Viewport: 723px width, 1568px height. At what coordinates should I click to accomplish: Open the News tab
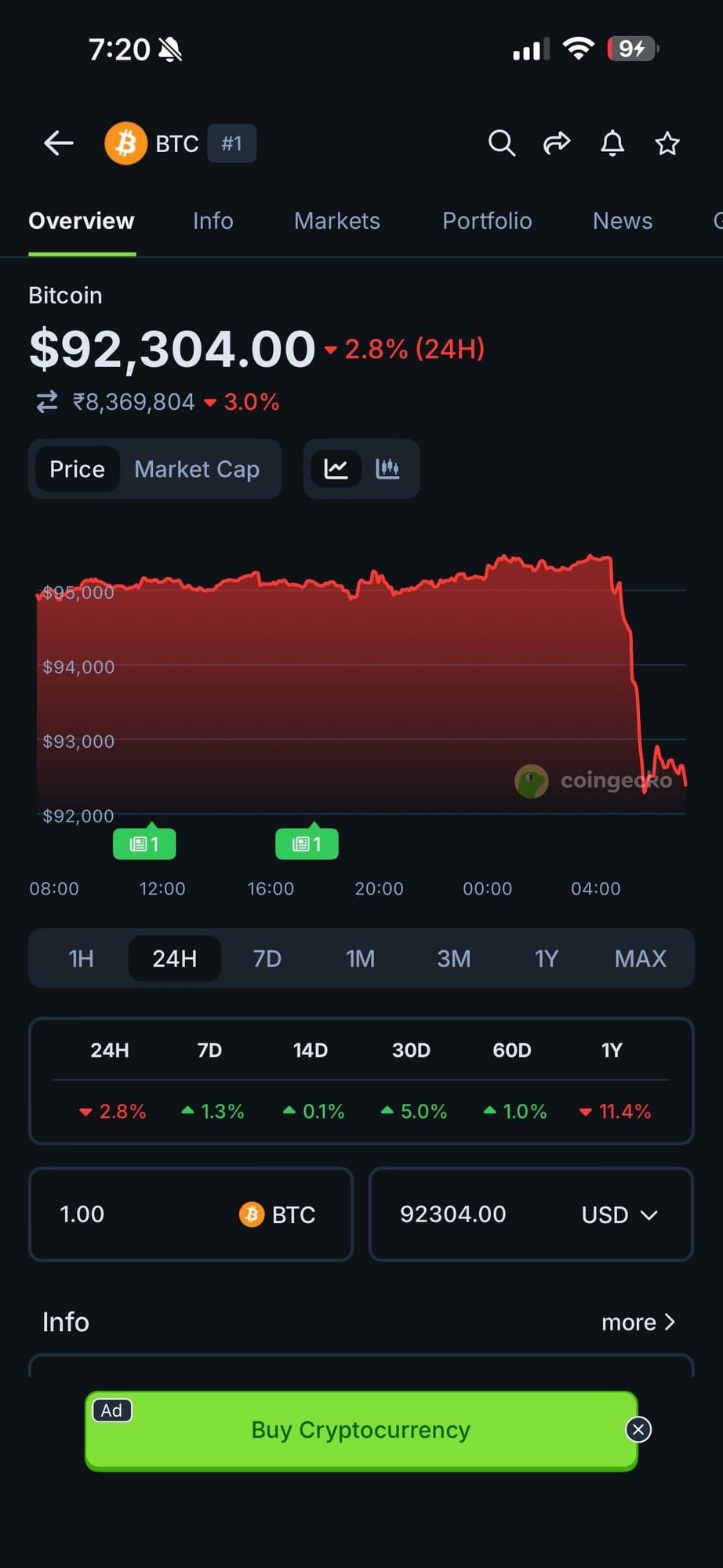click(x=622, y=221)
